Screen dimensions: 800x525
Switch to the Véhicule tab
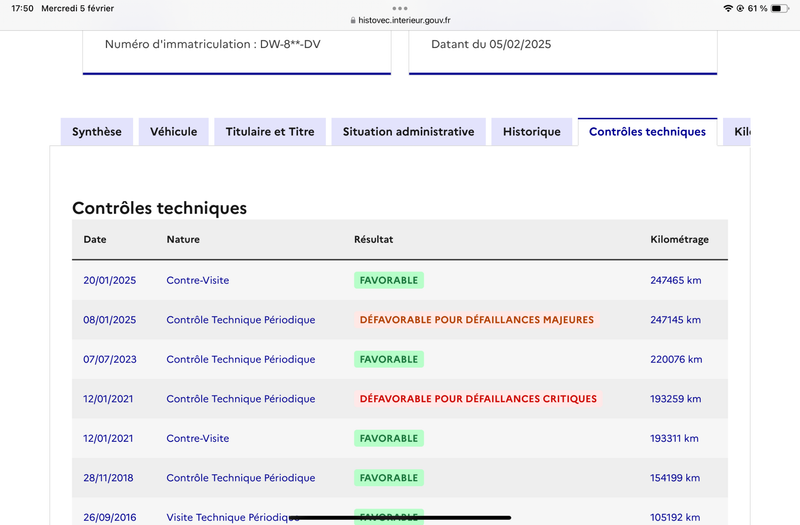click(173, 132)
